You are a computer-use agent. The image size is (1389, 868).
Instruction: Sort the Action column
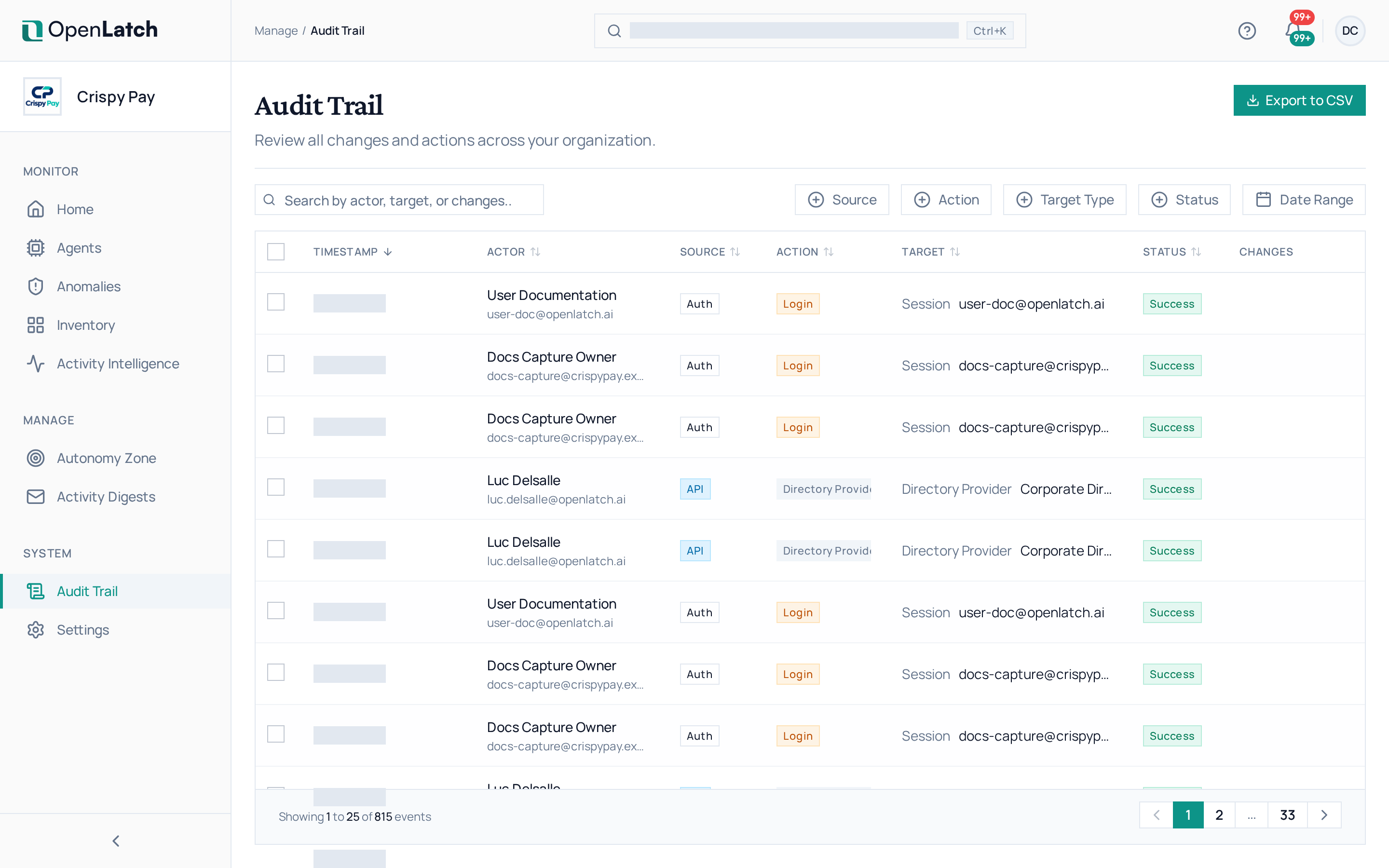[x=828, y=251]
